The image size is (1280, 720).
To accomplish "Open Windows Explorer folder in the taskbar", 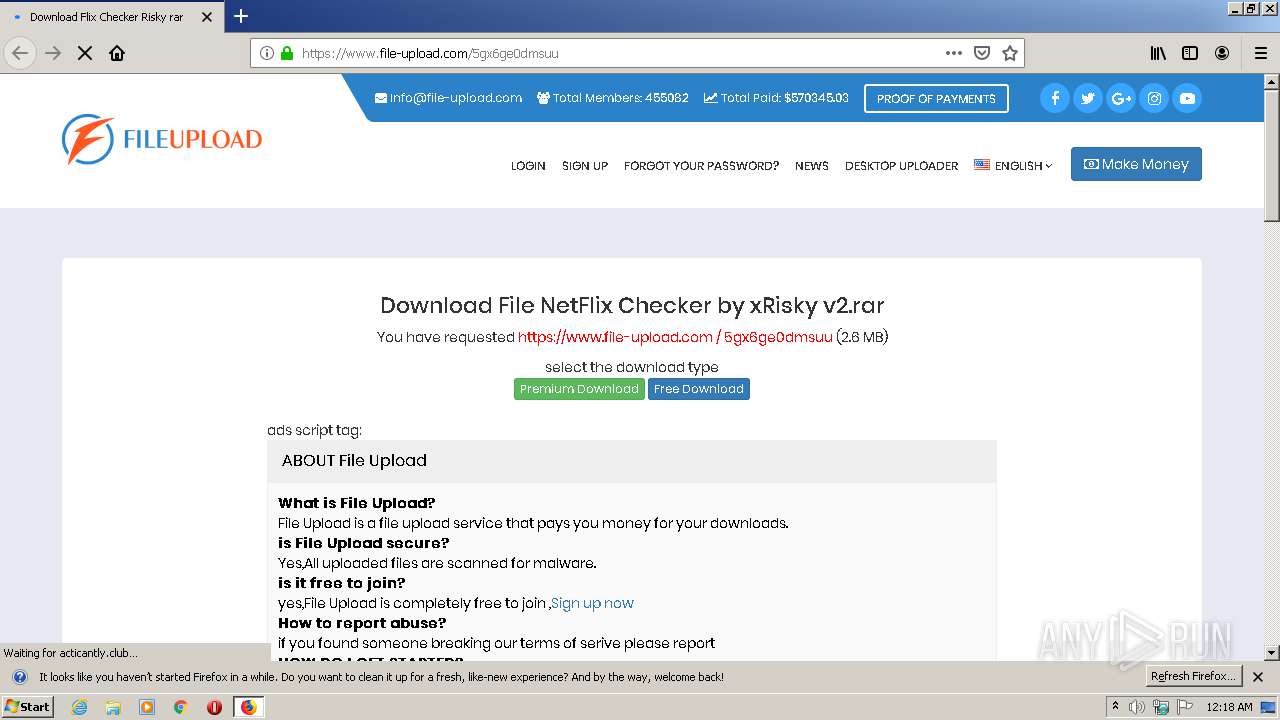I will pyautogui.click(x=113, y=707).
